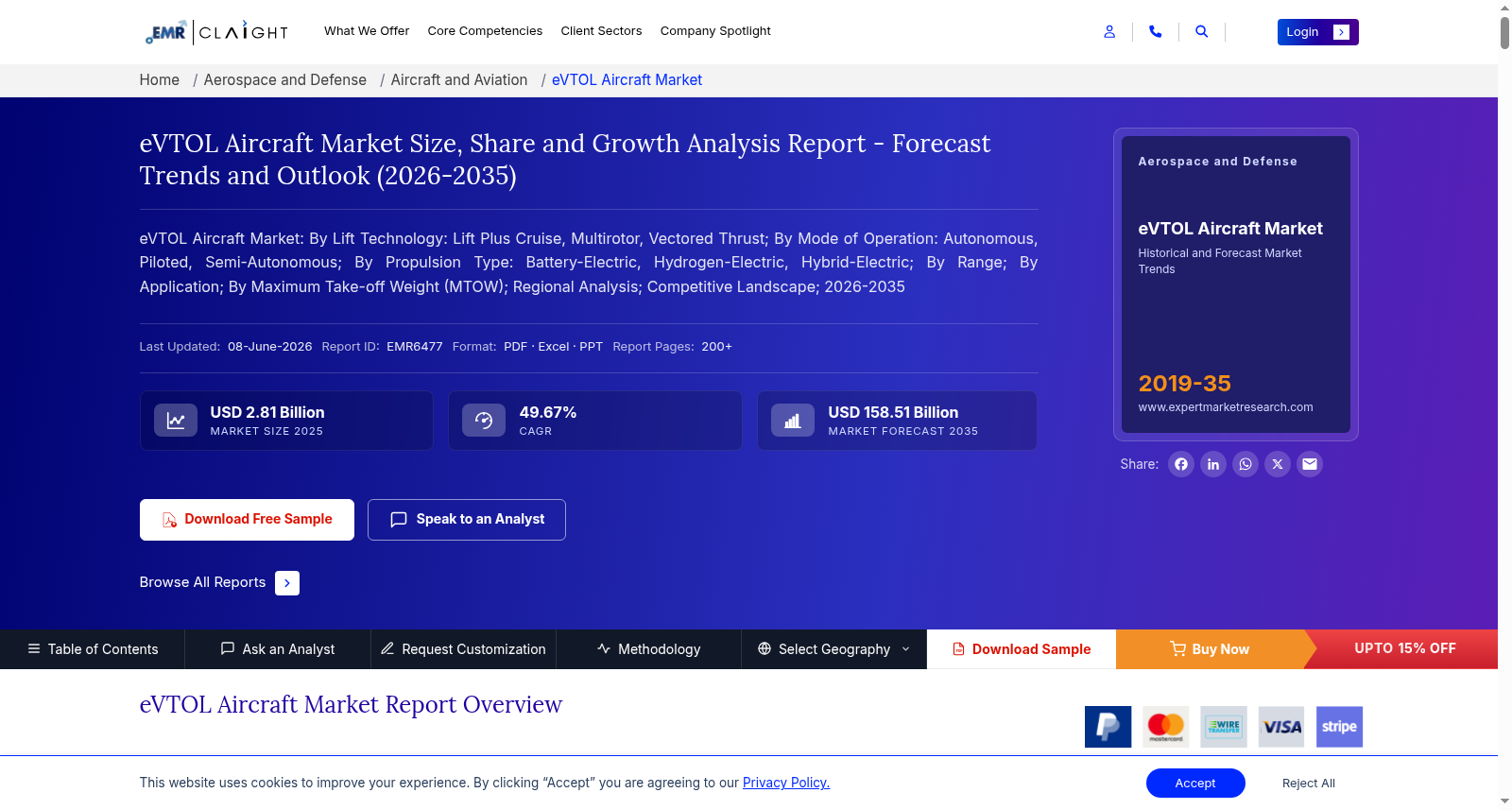Click Download Sample in sticky bar

pyautogui.click(x=1022, y=649)
